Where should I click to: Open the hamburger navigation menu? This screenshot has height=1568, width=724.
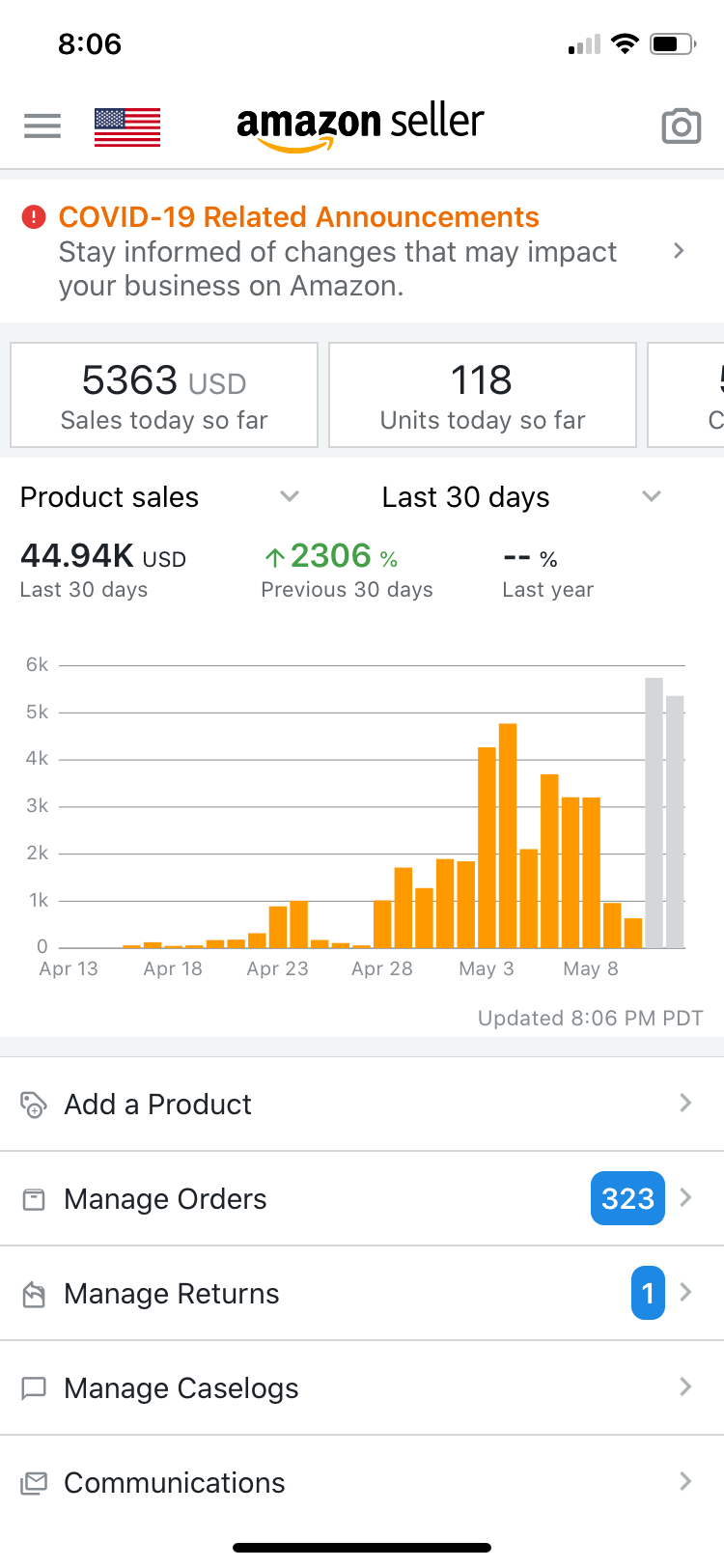coord(42,126)
